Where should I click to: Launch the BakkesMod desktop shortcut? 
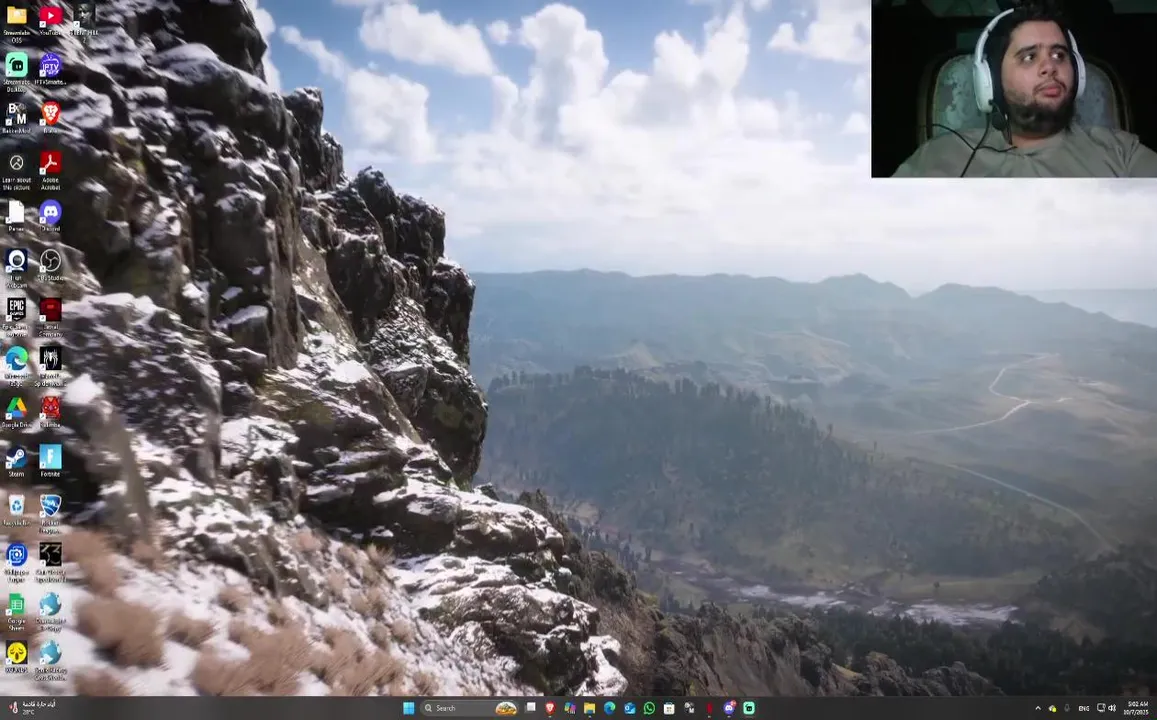16,117
